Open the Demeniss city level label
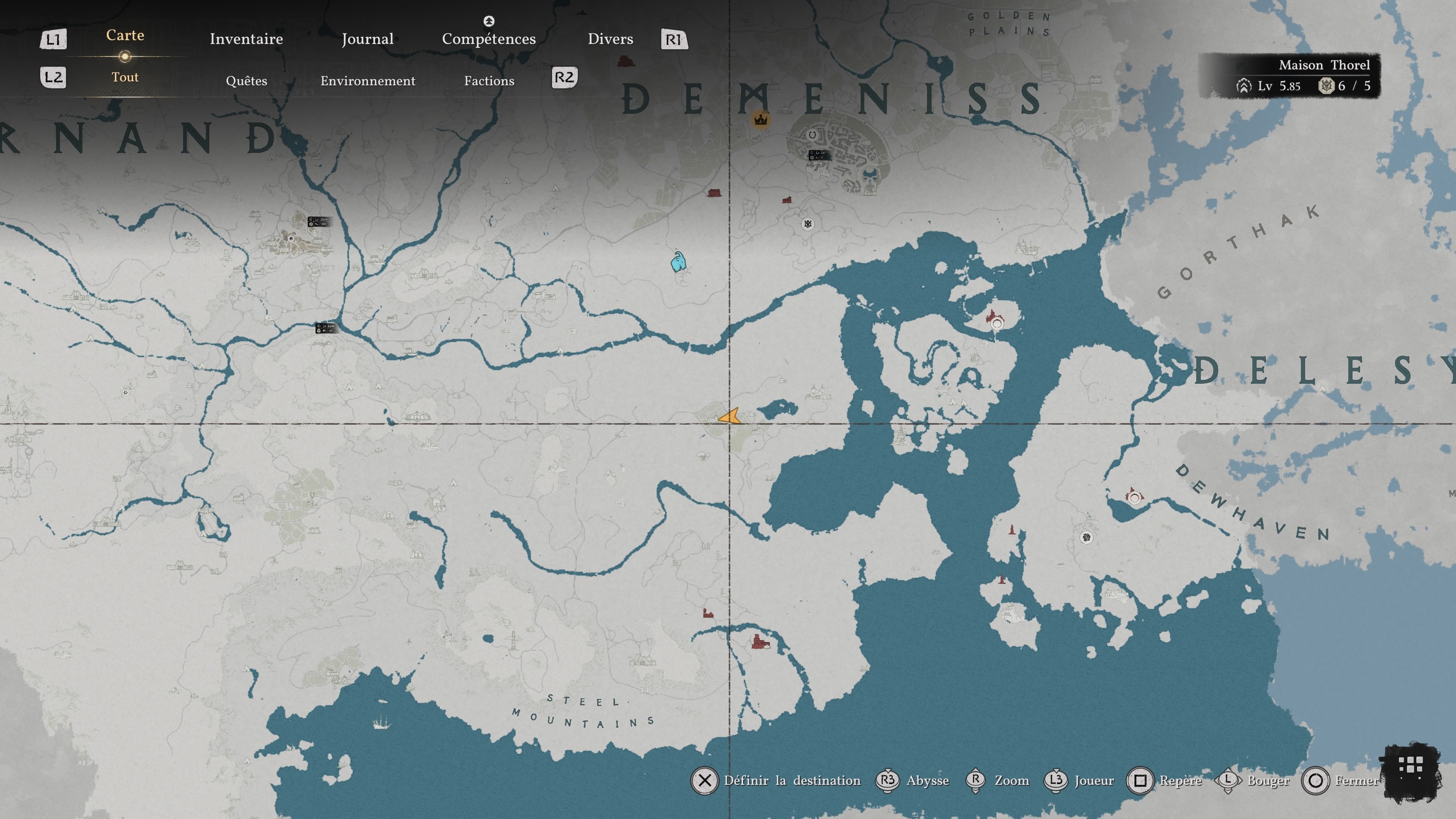 819,155
